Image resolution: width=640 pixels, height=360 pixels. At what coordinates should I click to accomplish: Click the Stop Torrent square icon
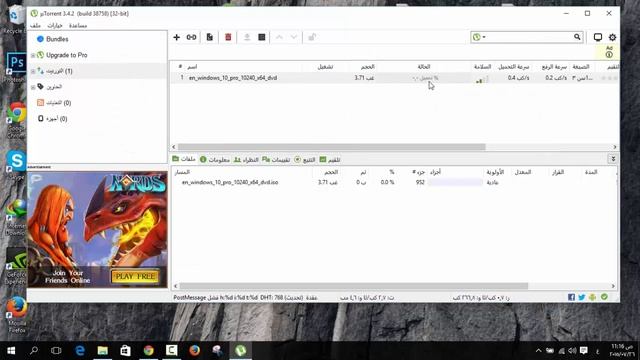[262, 37]
